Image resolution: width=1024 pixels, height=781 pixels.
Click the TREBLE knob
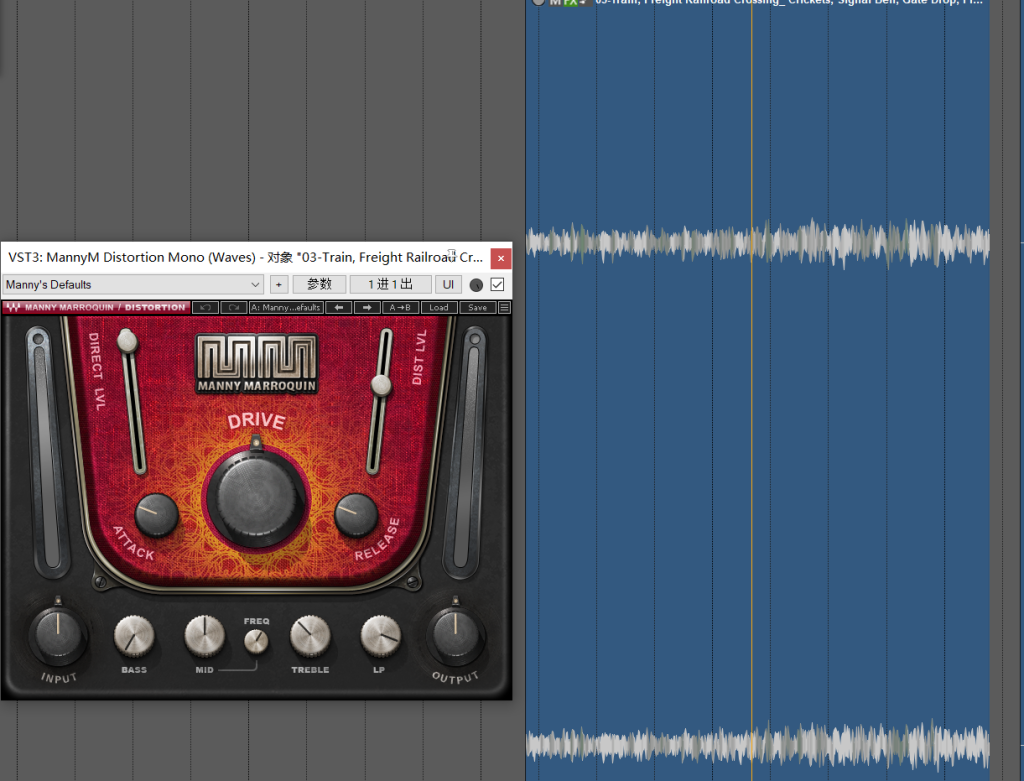[310, 636]
